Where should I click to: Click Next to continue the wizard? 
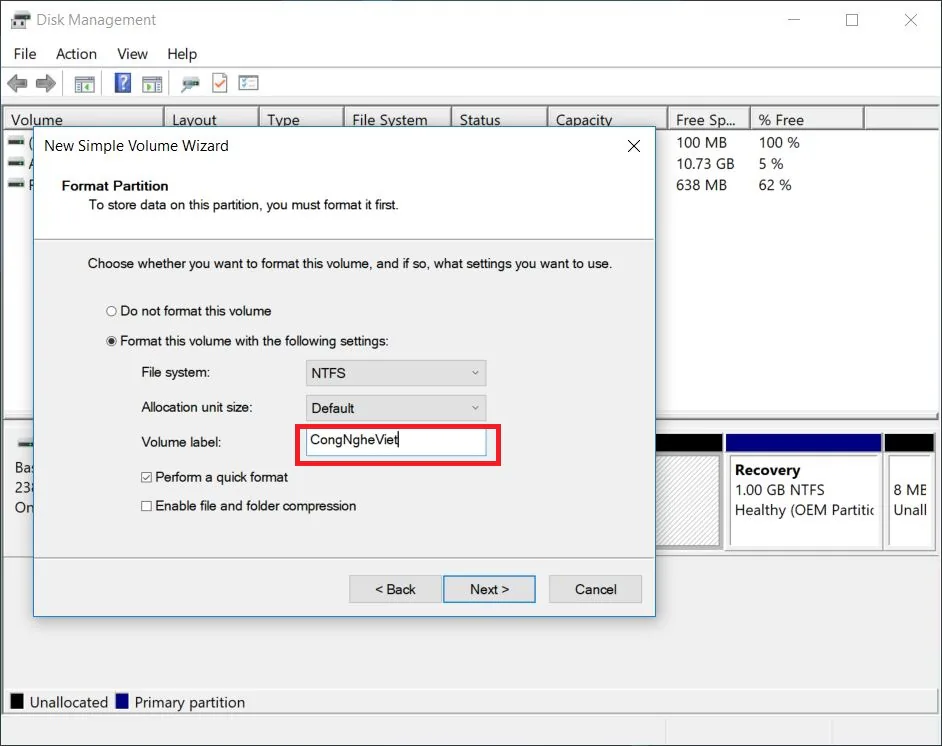[489, 589]
